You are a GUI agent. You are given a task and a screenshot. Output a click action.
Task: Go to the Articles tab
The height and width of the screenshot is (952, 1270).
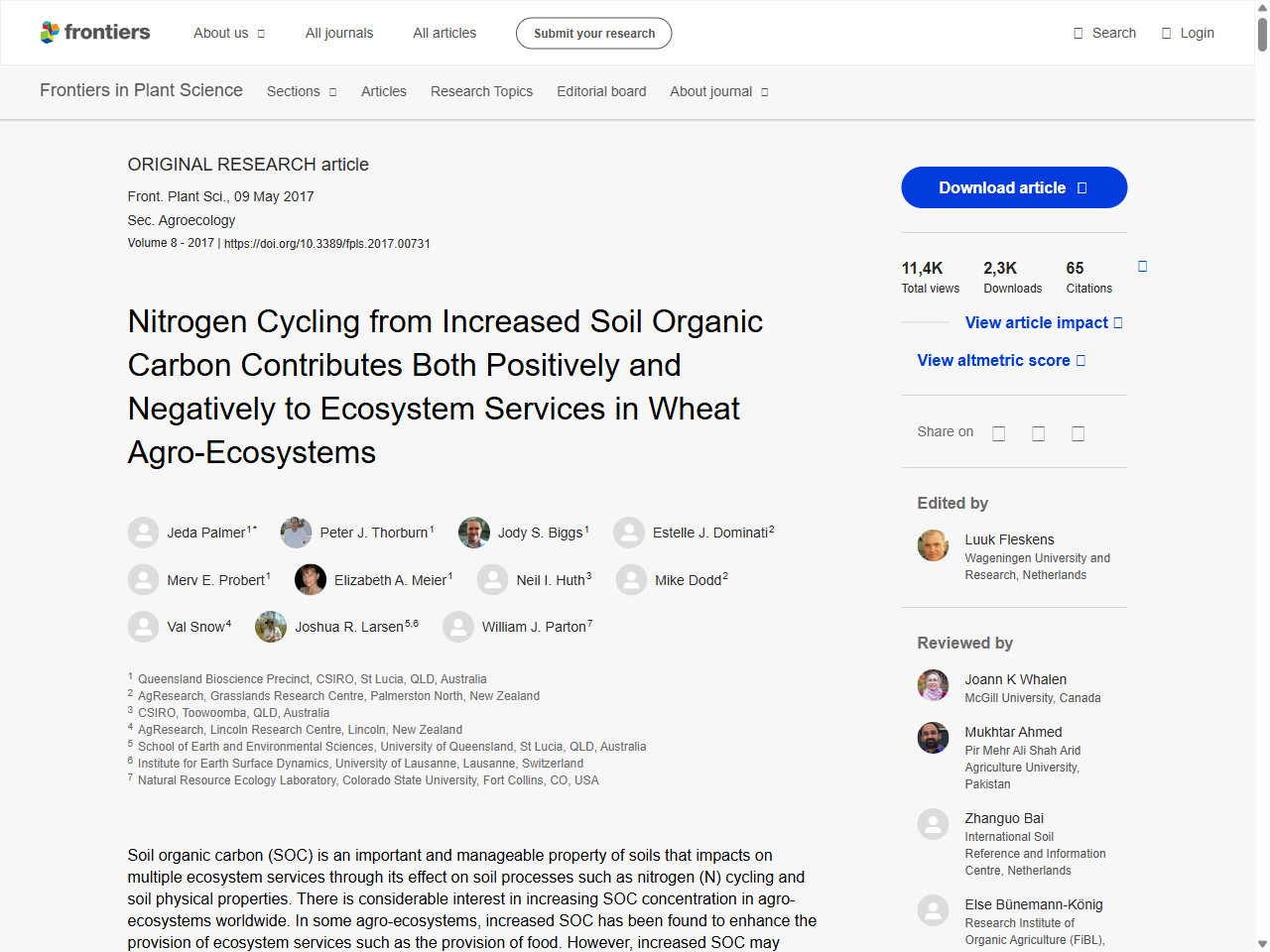click(384, 91)
